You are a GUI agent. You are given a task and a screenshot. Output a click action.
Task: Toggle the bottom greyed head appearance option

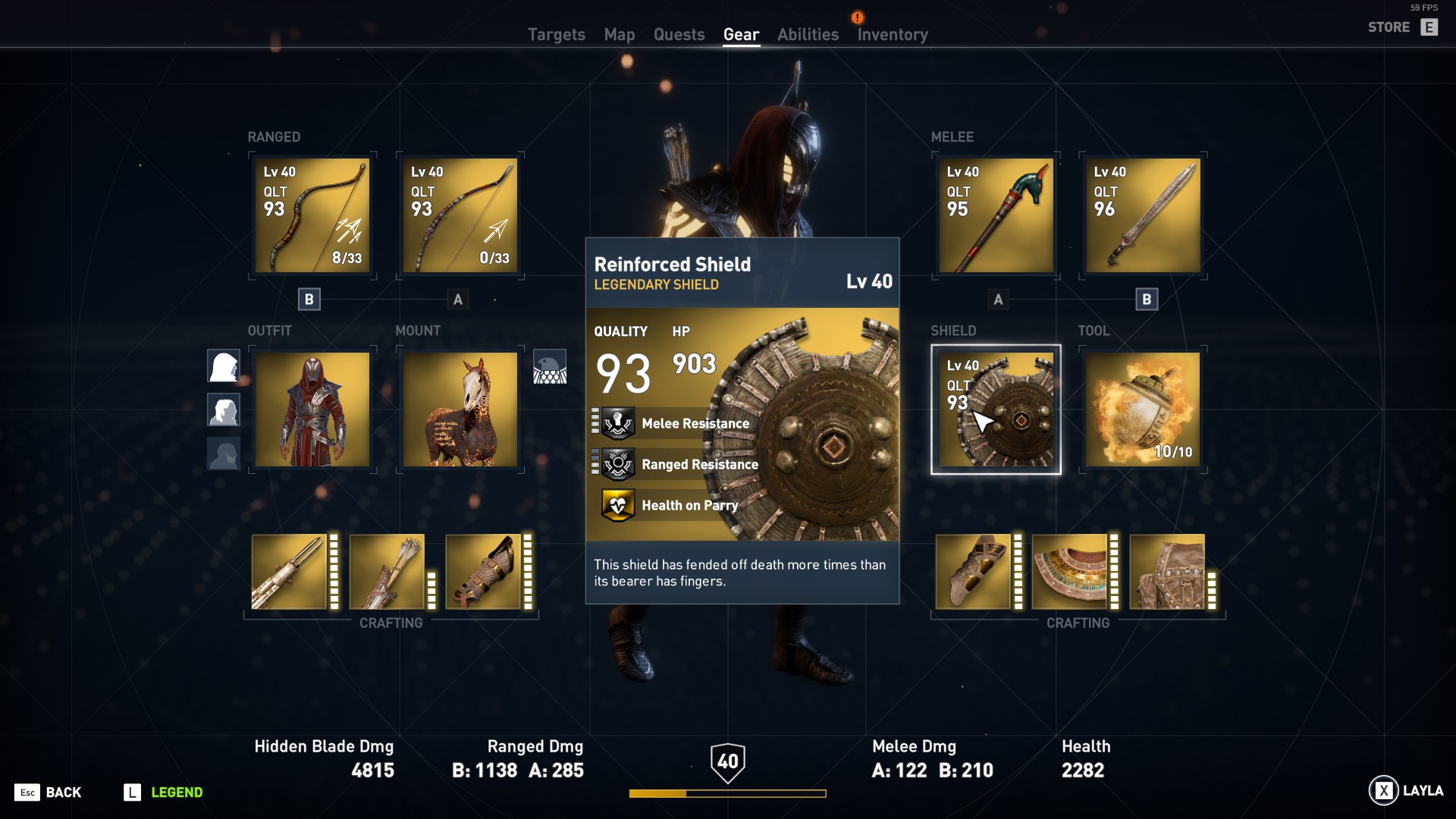point(224,453)
